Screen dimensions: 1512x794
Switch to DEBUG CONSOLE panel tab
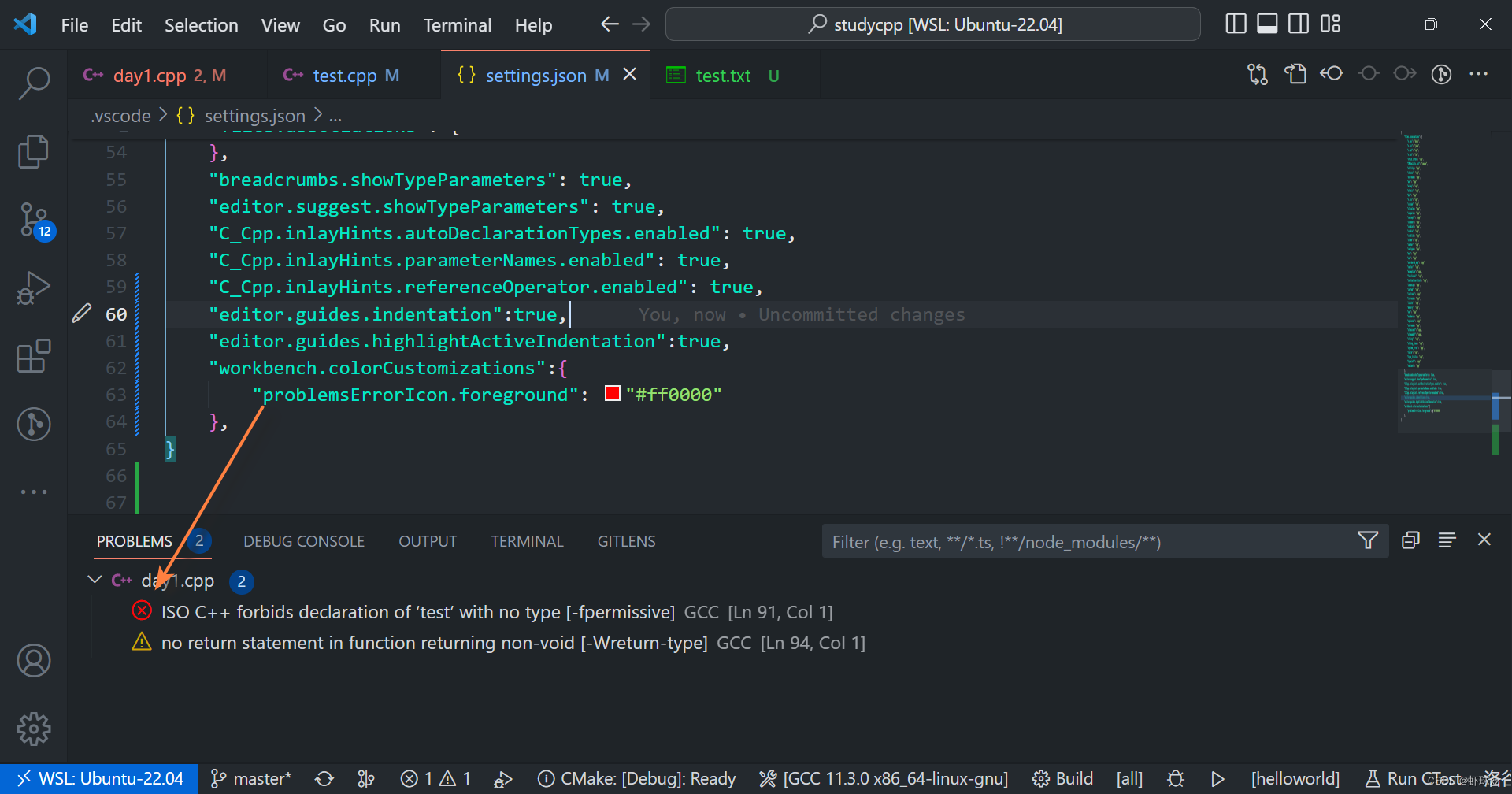click(304, 541)
